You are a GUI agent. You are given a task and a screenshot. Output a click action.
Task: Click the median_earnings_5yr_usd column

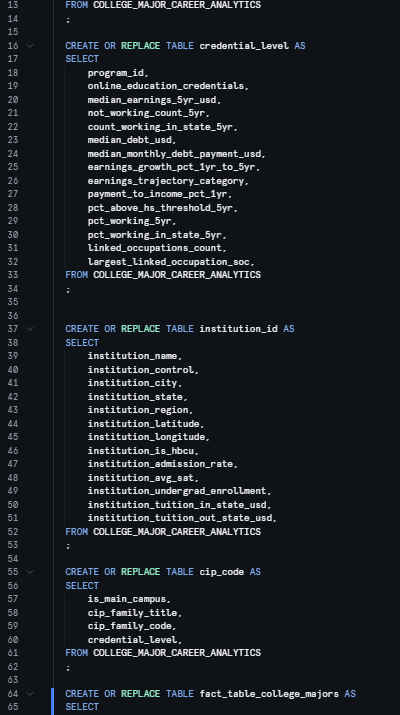point(153,100)
